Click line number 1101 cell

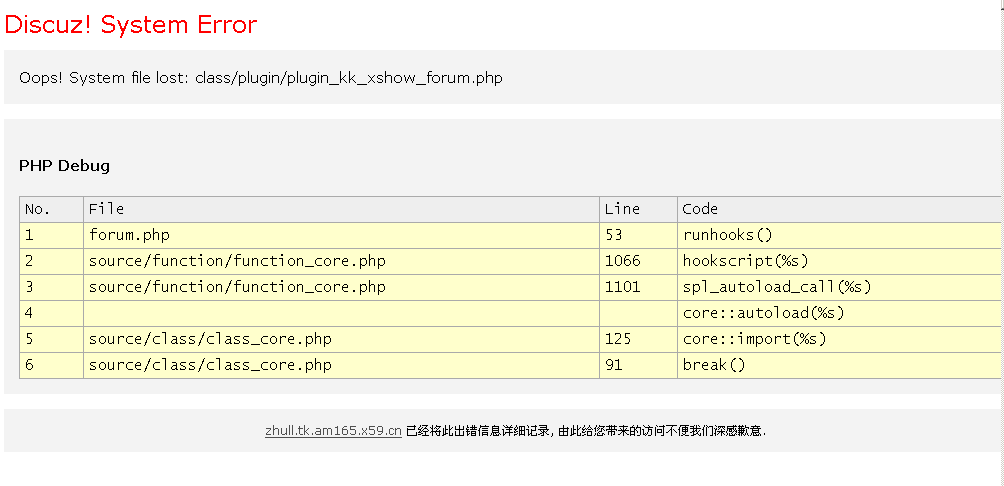pyautogui.click(x=638, y=288)
